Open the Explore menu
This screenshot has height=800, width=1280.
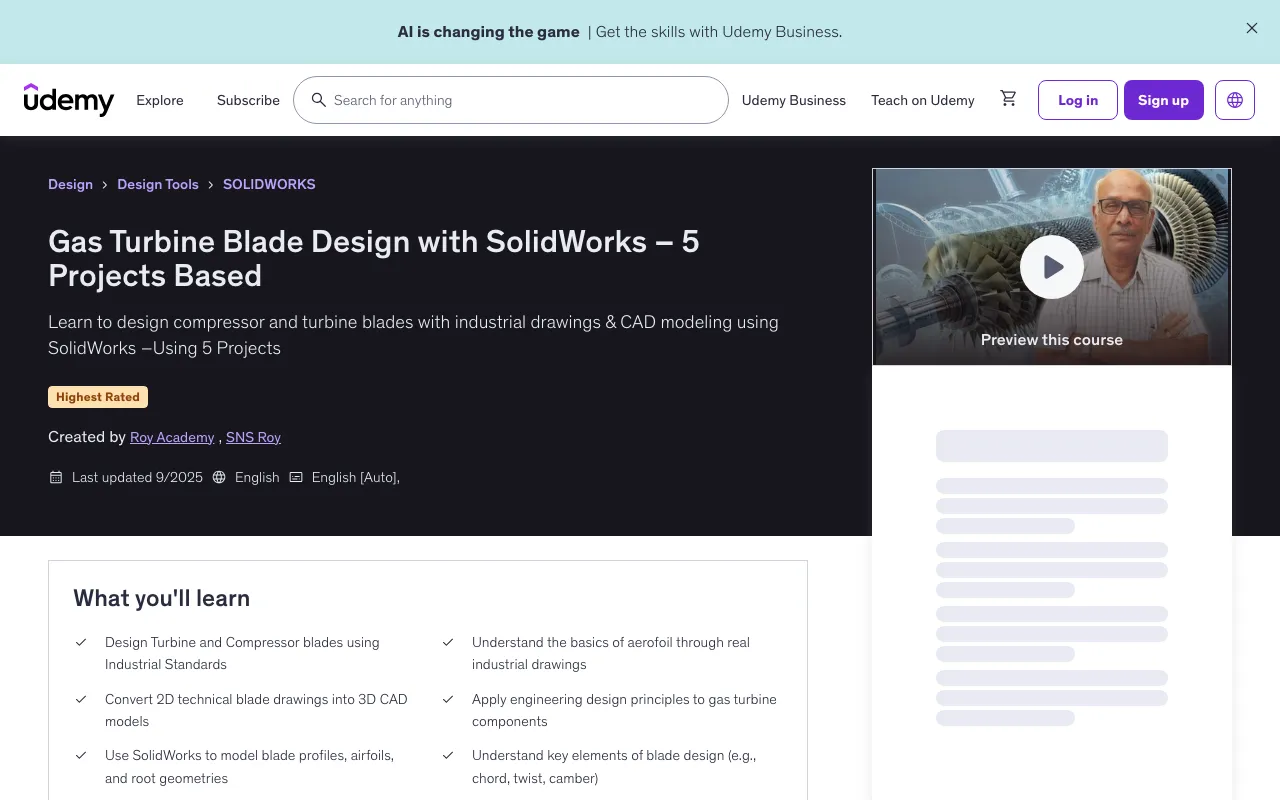160,100
